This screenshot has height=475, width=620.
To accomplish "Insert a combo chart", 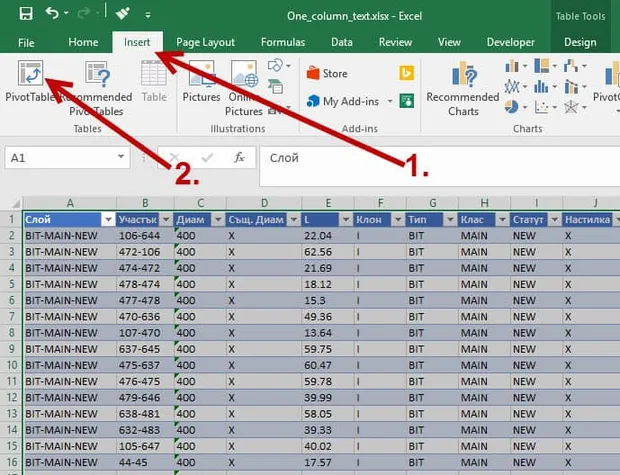I will (x=575, y=86).
